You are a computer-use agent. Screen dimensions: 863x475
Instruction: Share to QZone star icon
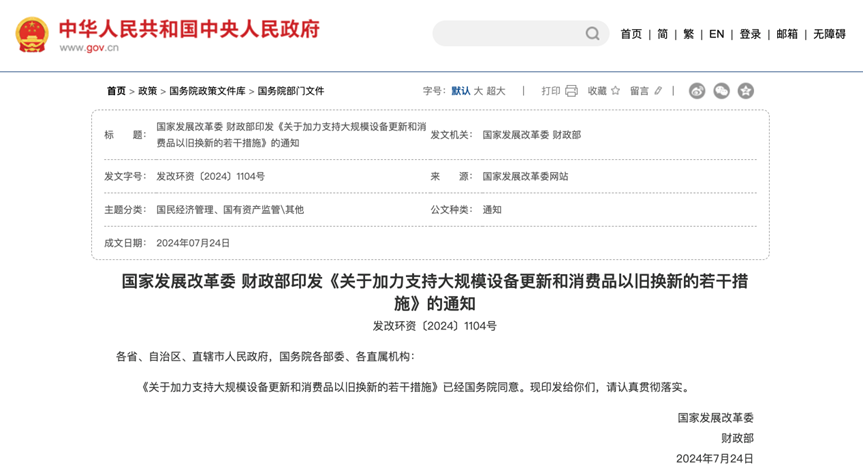(746, 91)
